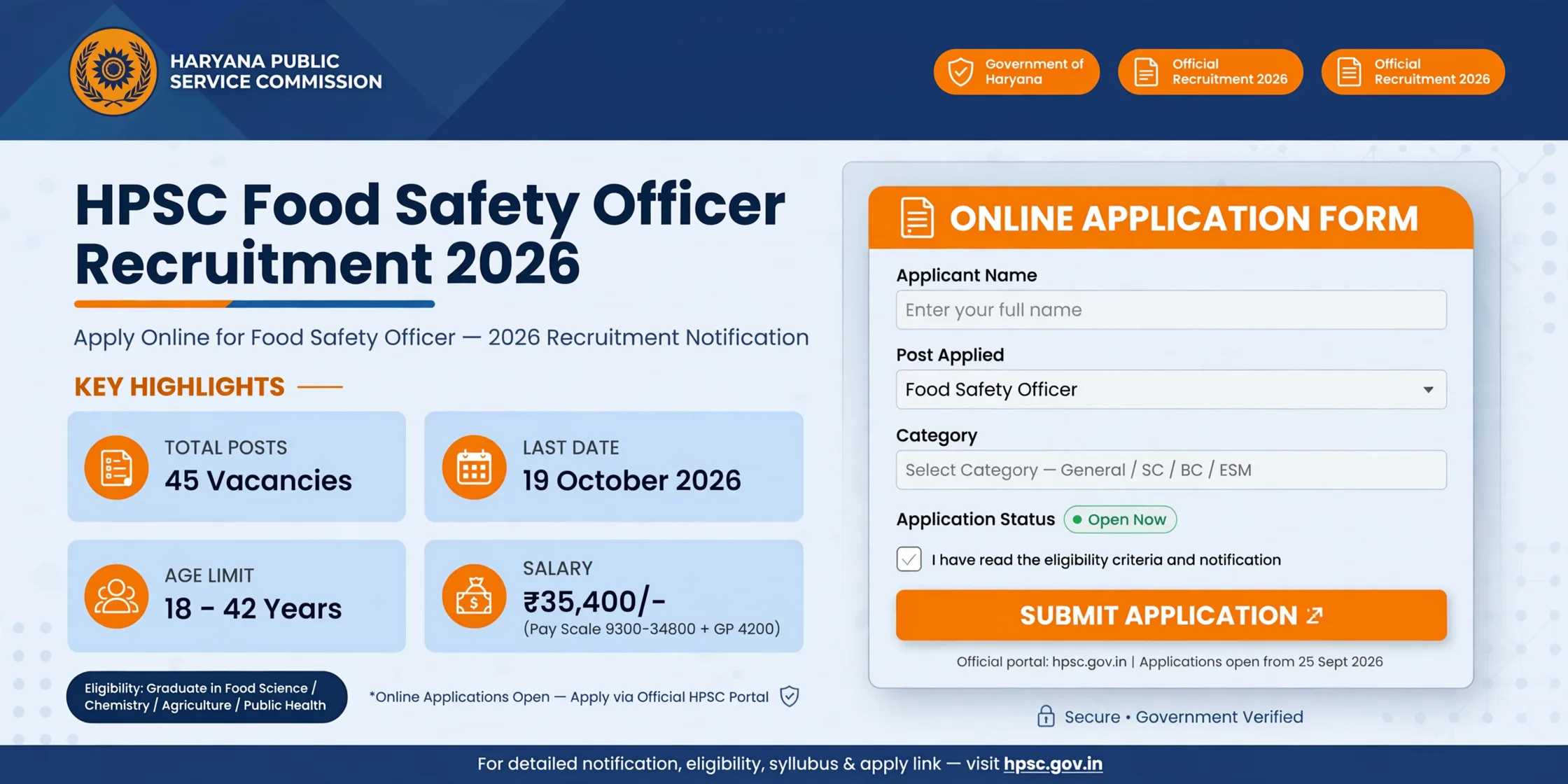The image size is (1568, 784).
Task: Click the ONLINE APPLICATION FORM heading
Action: coord(1184,218)
